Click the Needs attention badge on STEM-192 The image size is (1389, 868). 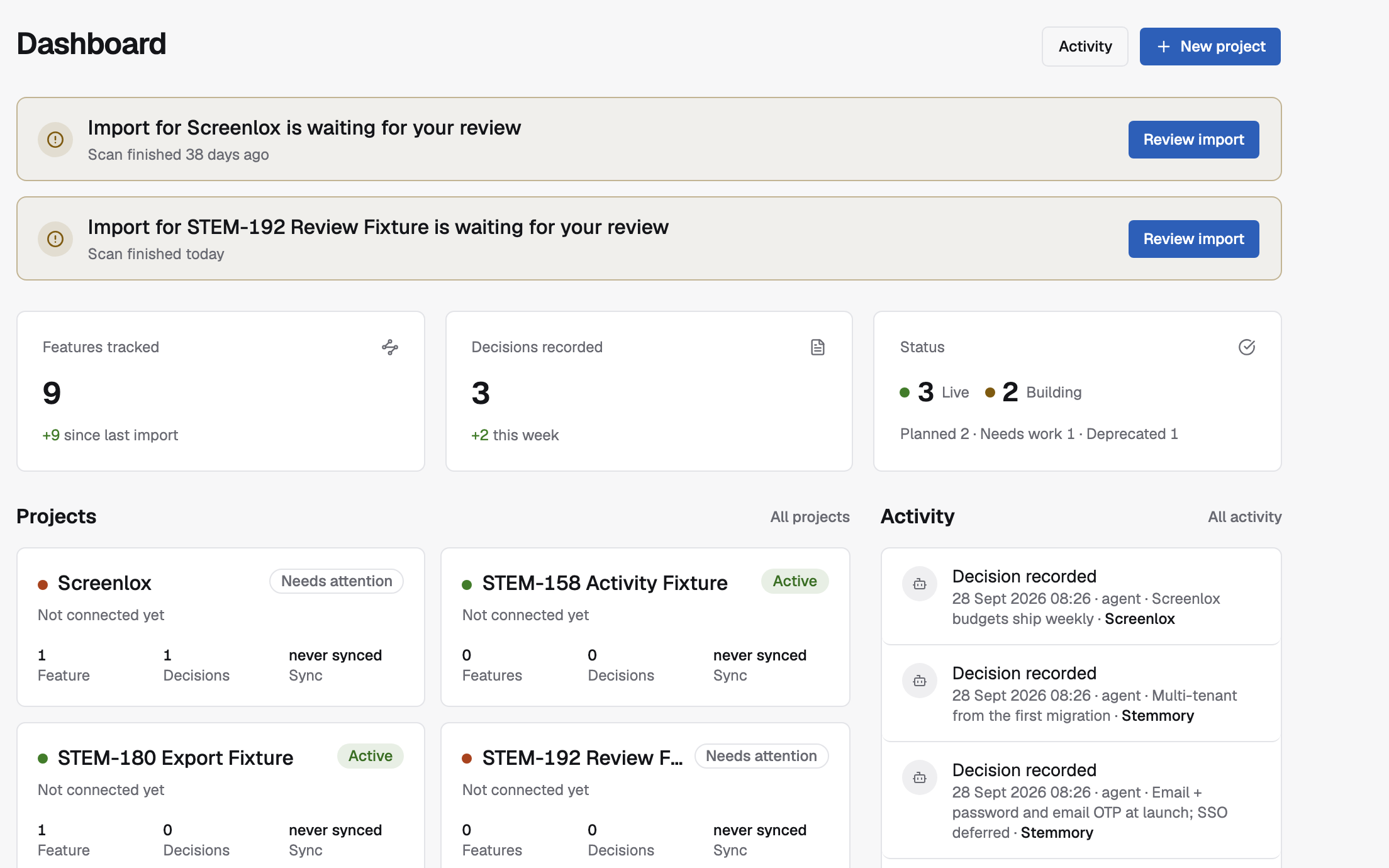coord(761,756)
